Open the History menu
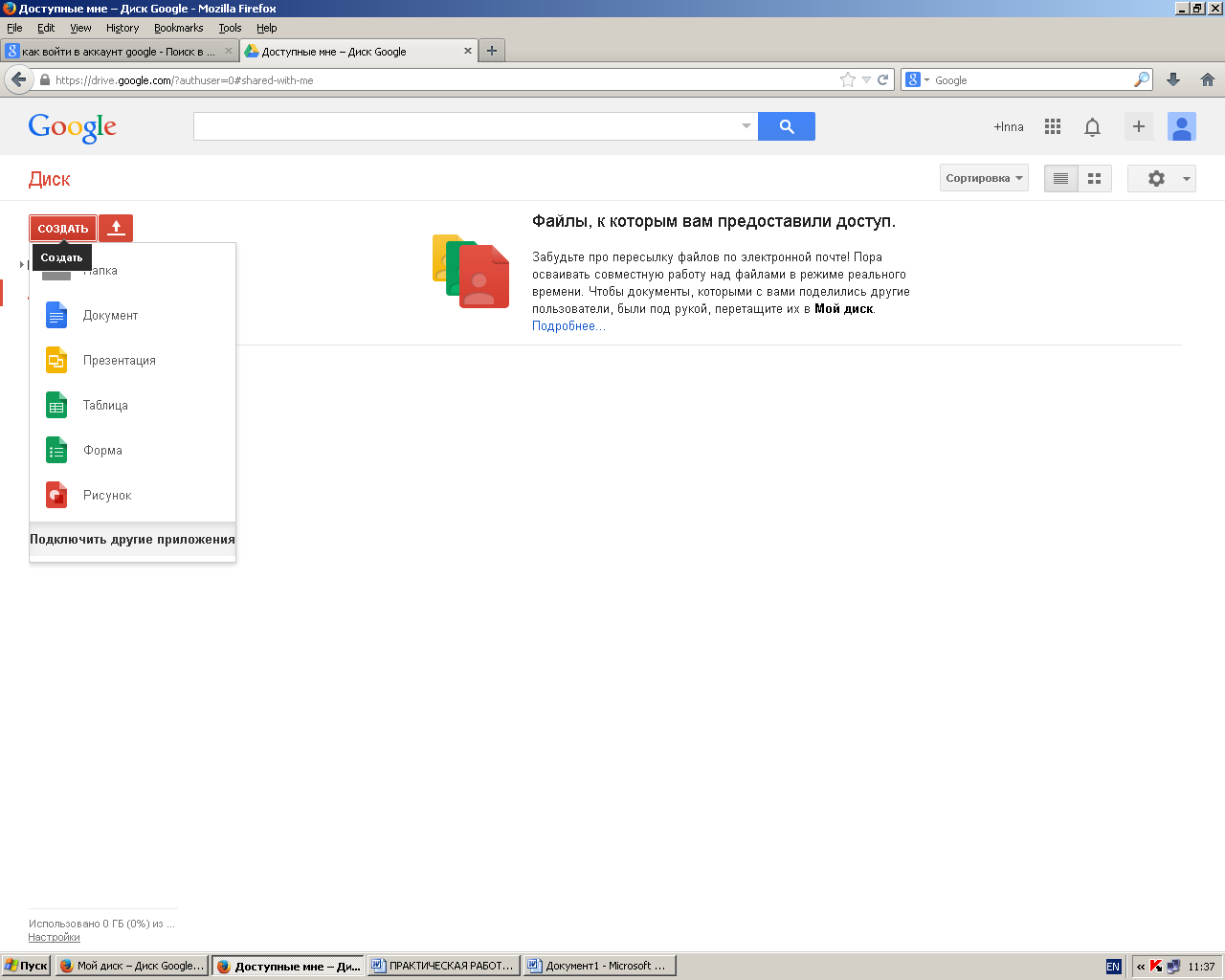The image size is (1225, 980). (x=122, y=28)
